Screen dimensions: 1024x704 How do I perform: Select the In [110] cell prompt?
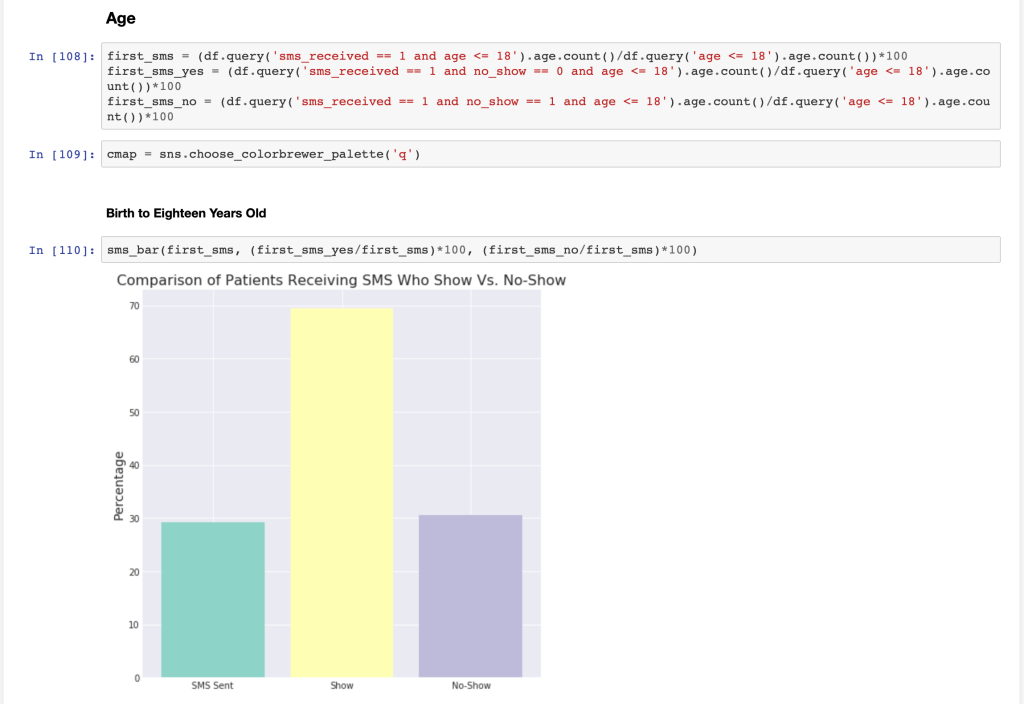62,250
